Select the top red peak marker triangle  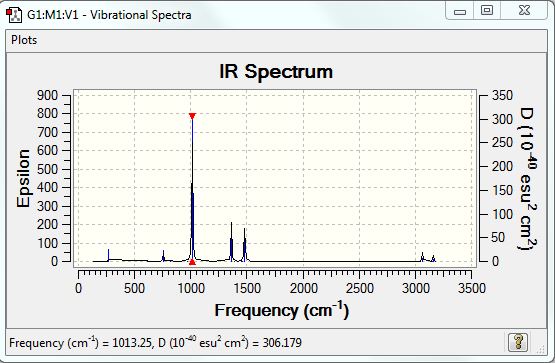pyautogui.click(x=192, y=116)
